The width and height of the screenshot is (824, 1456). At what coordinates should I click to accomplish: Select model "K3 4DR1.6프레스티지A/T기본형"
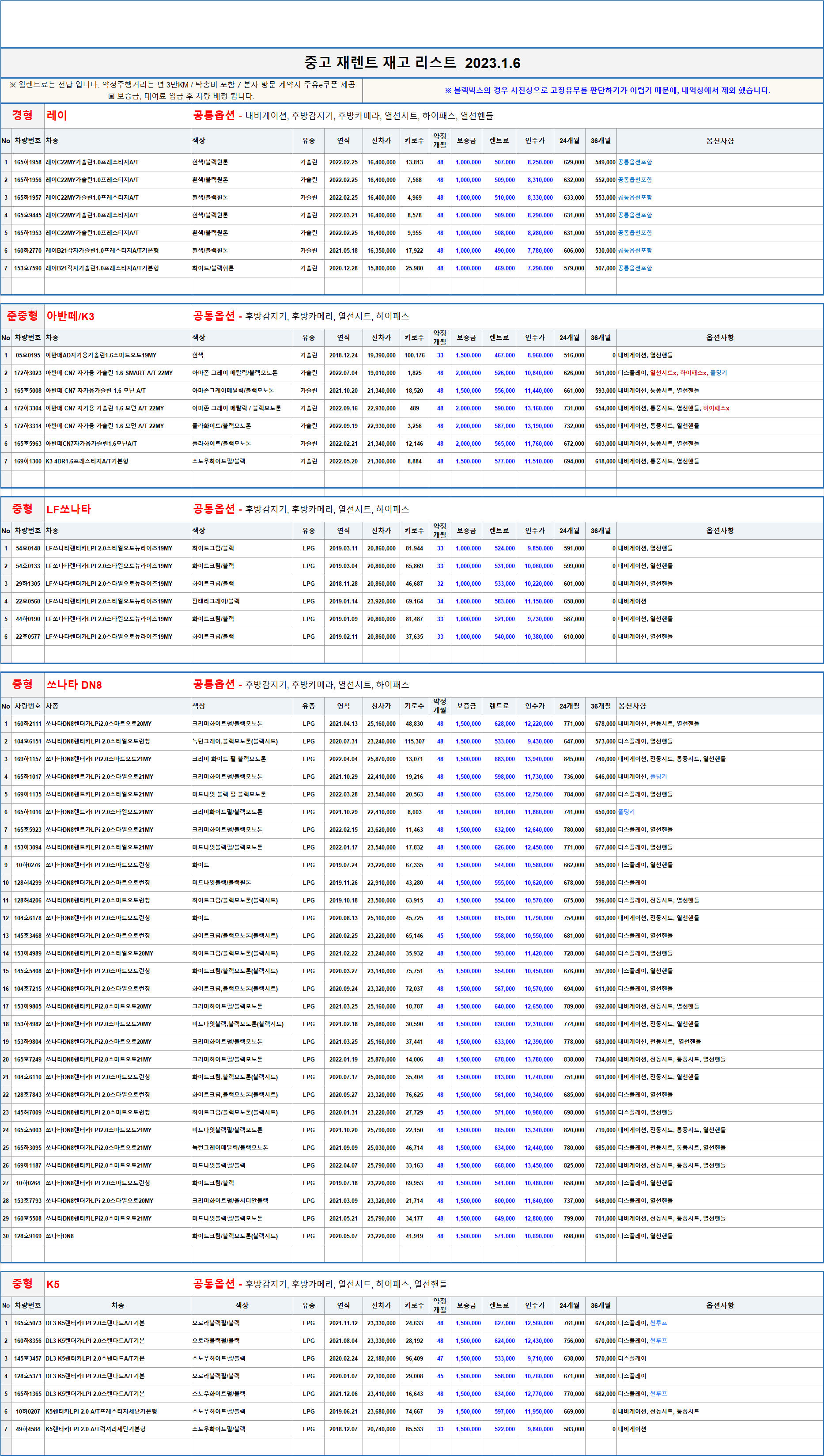coord(87,462)
